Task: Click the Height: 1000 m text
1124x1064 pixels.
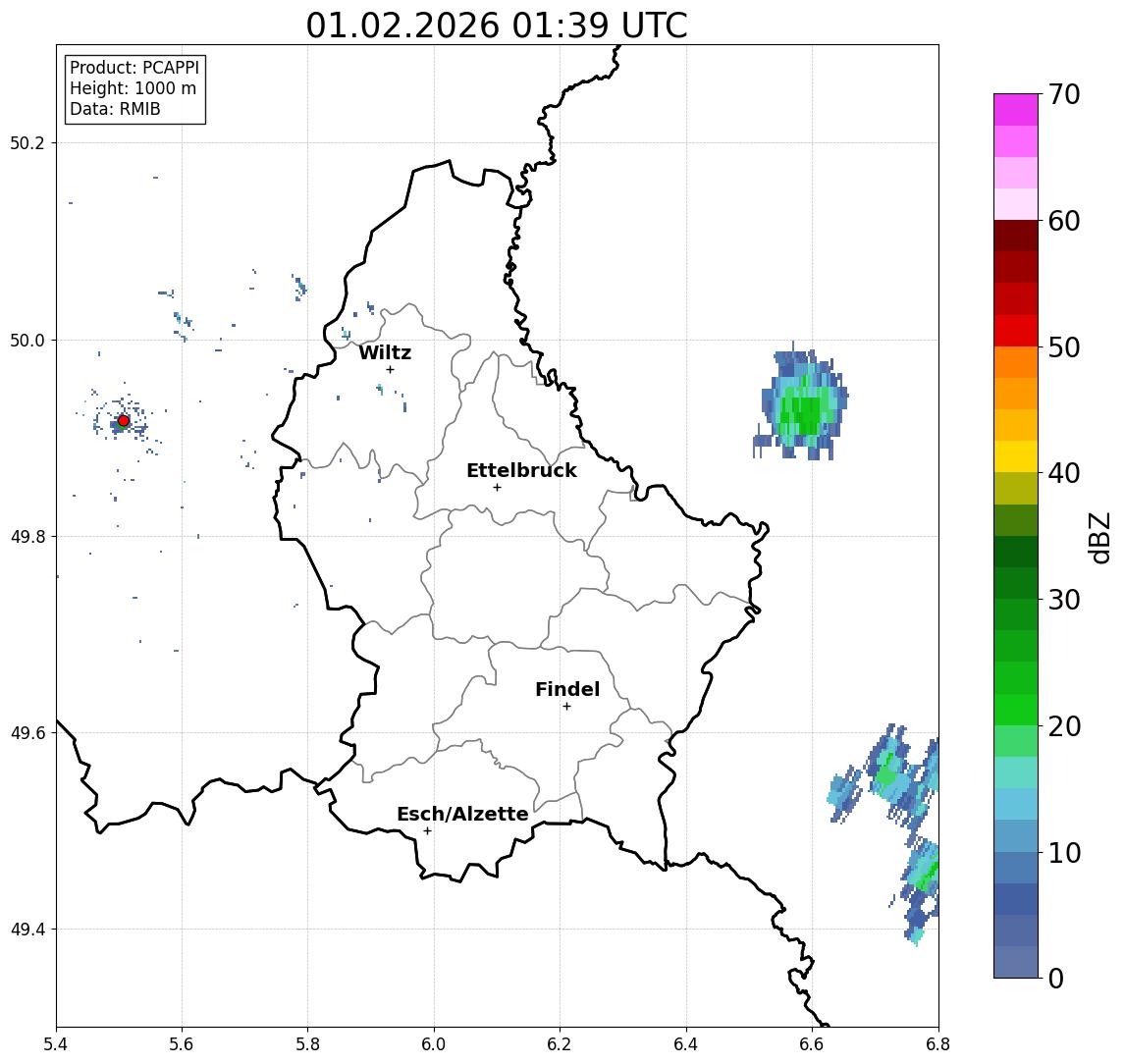Action: click(x=133, y=88)
